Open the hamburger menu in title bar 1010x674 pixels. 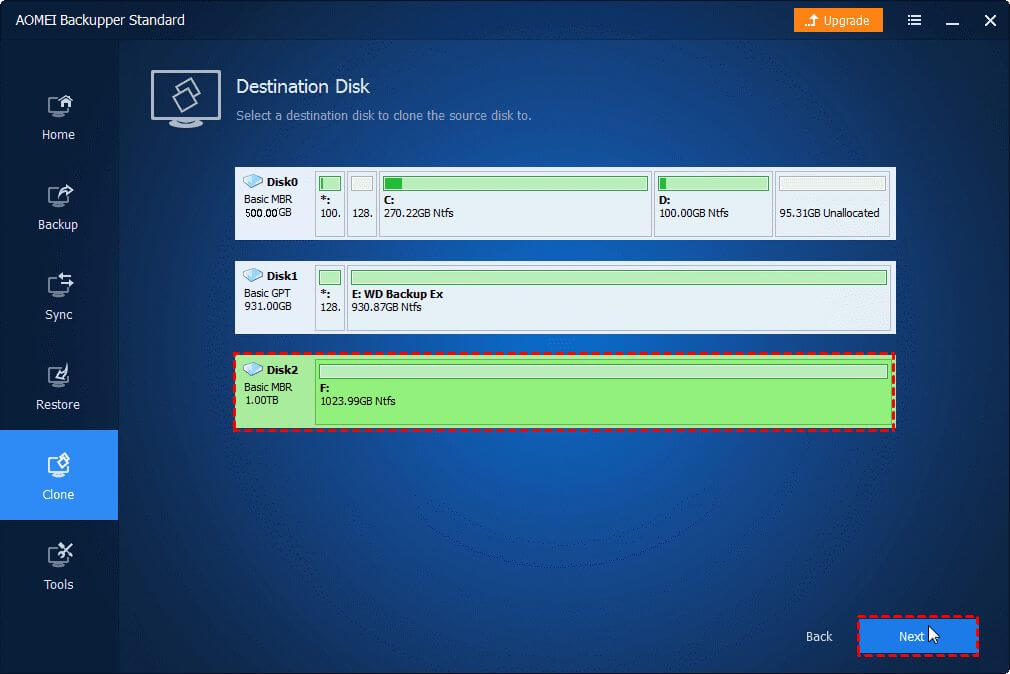(x=914, y=20)
